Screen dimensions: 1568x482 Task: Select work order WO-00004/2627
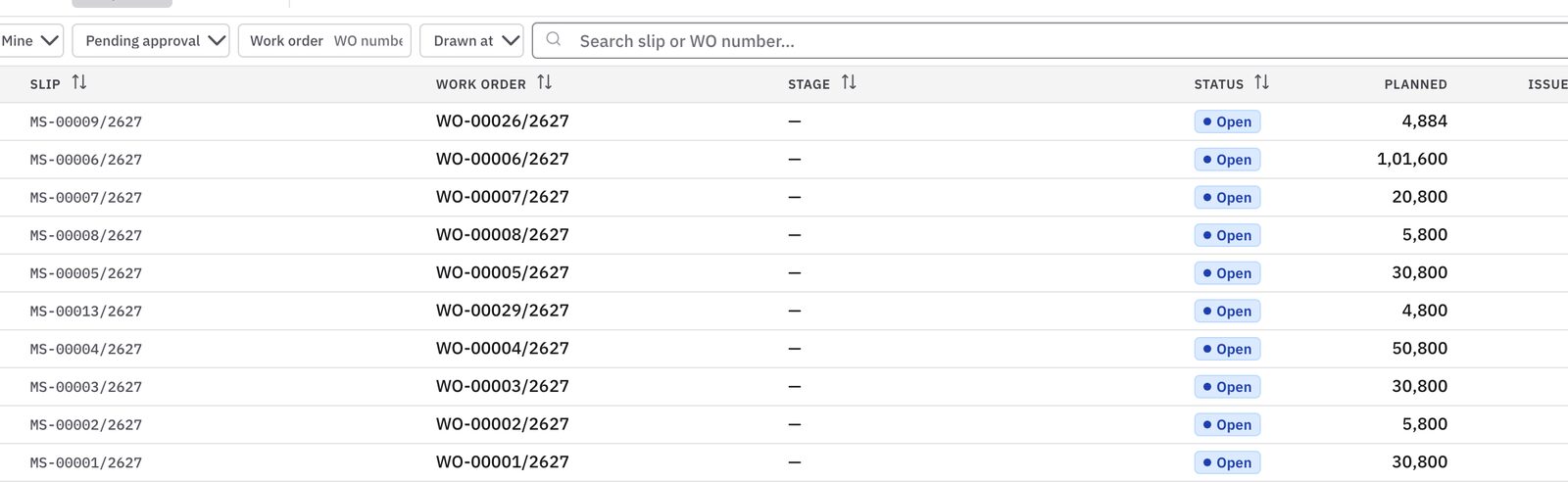tap(503, 349)
